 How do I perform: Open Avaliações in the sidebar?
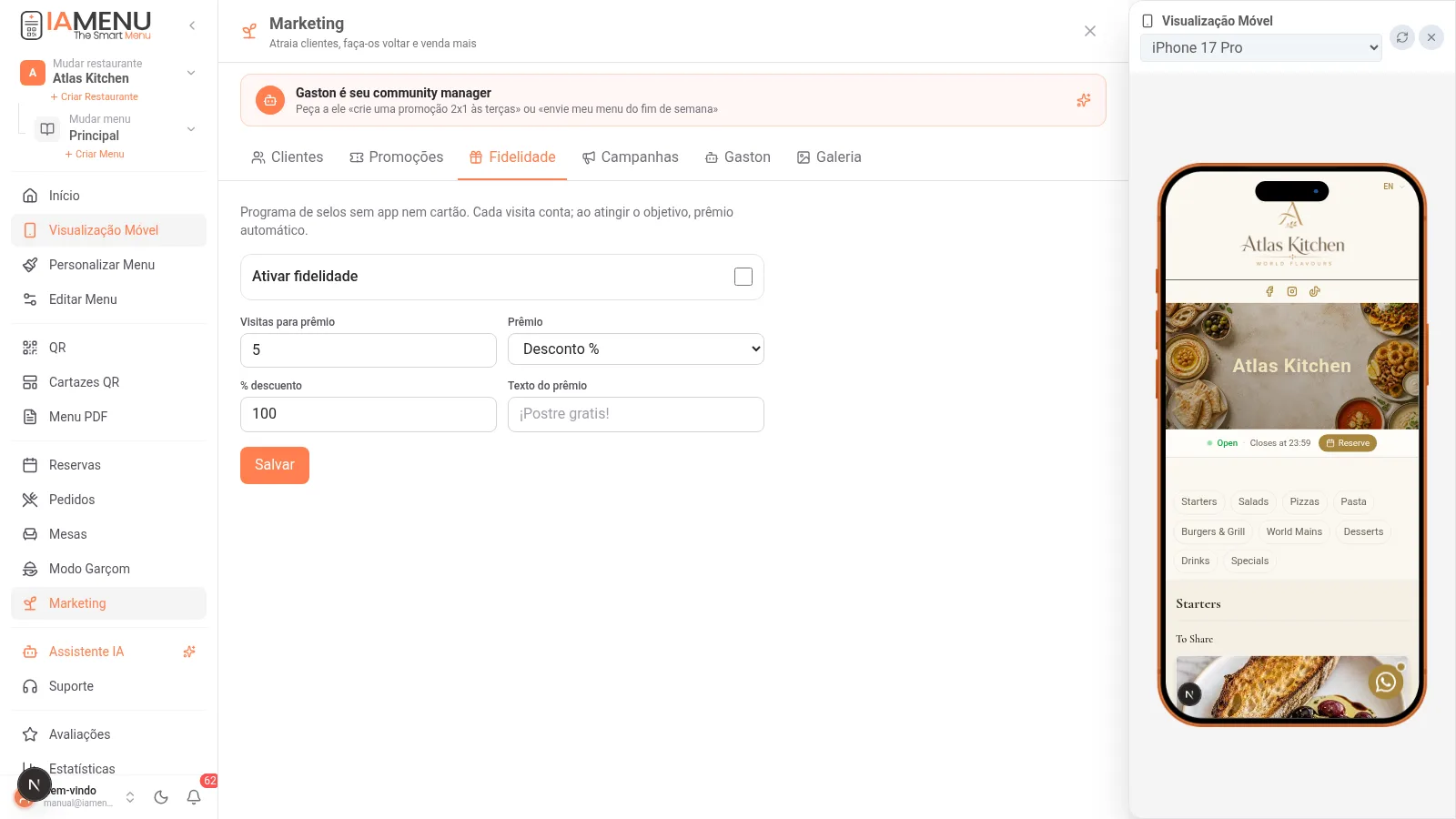(x=108, y=734)
